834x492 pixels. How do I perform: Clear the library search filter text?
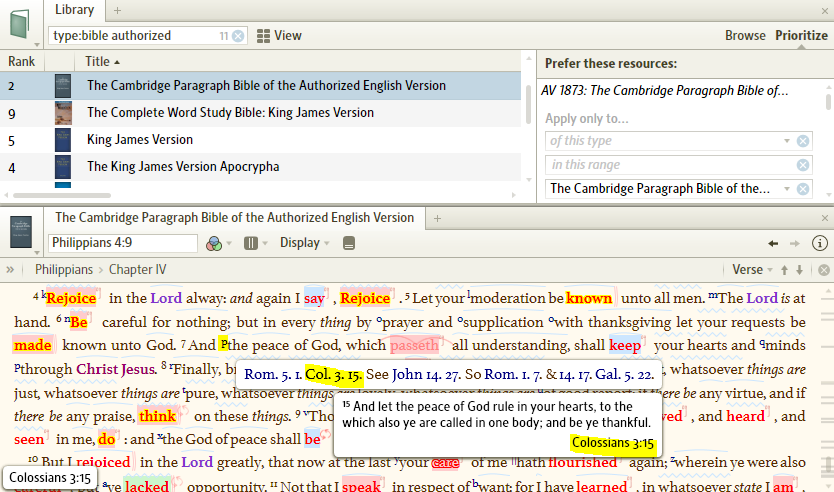[238, 36]
